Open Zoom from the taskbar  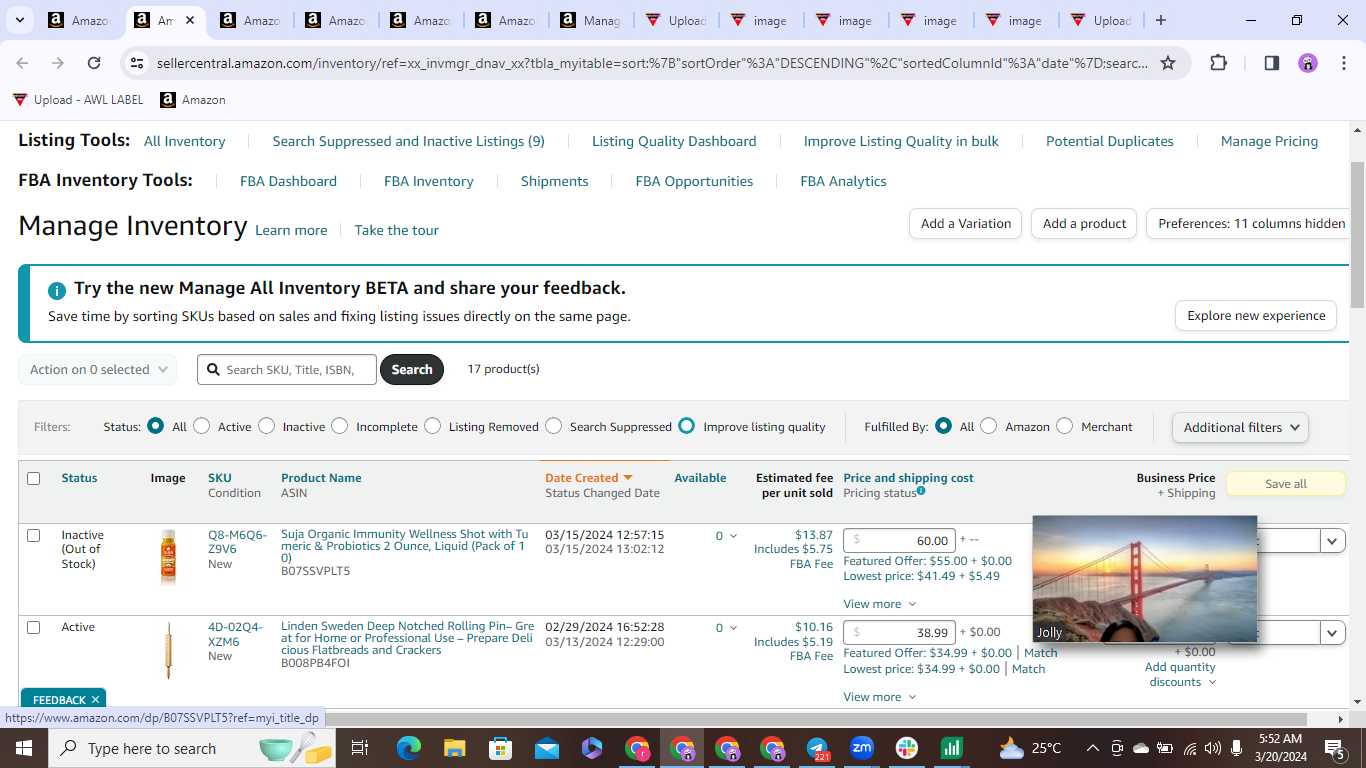pos(861,748)
